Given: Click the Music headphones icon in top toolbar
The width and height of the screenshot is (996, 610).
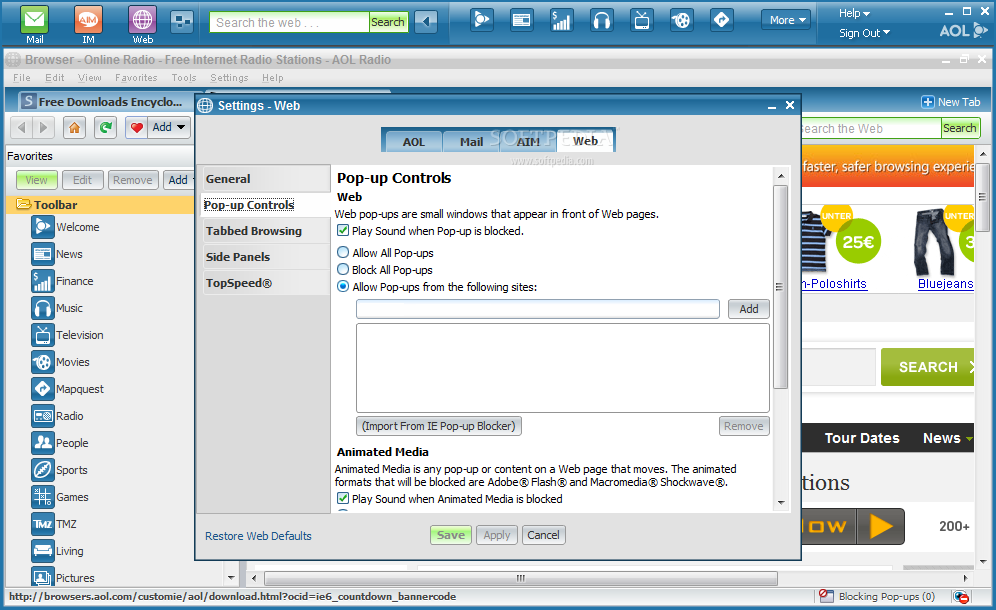Looking at the screenshot, I should (601, 20).
